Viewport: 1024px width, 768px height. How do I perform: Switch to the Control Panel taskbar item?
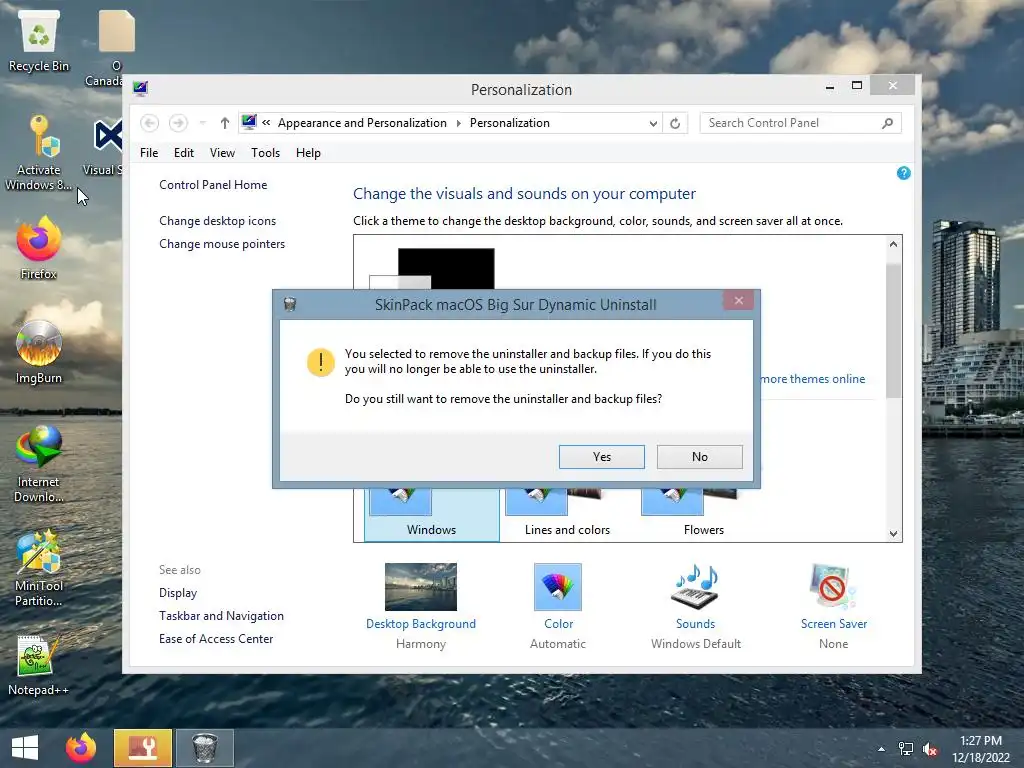[143, 748]
